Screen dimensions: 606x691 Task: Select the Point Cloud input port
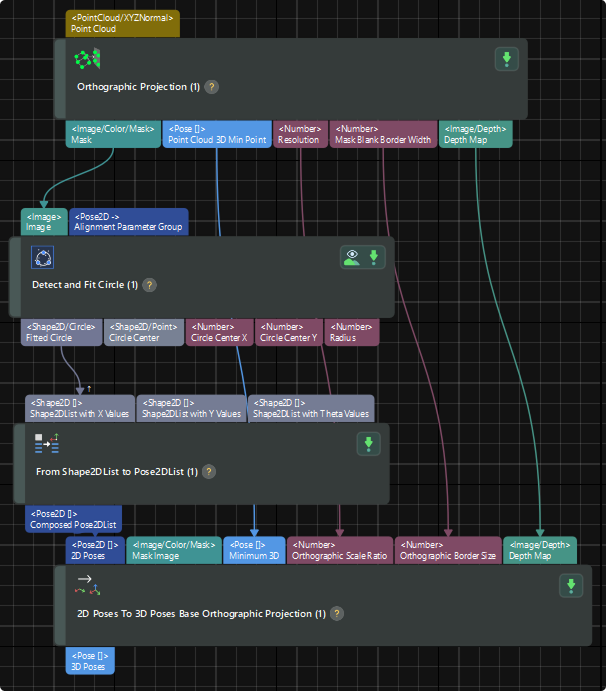(123, 23)
